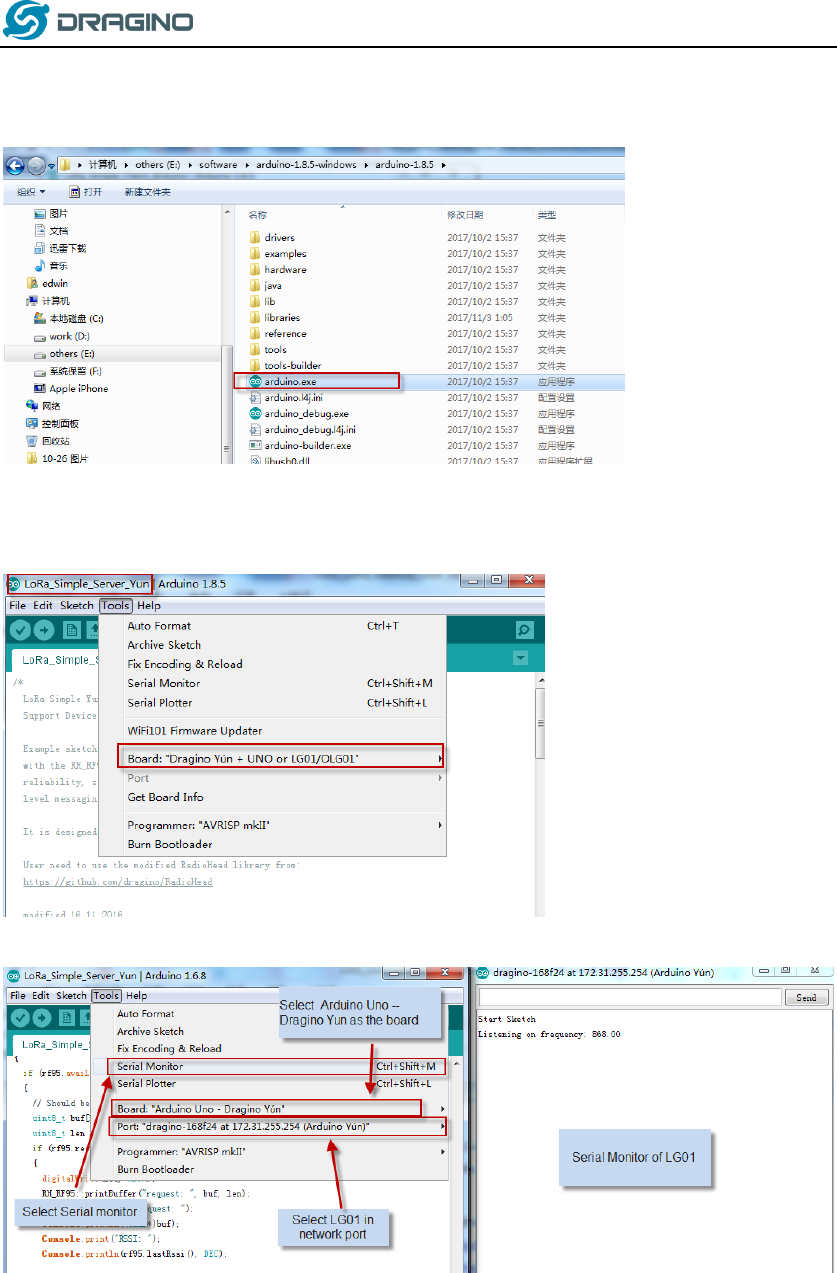Click Verify checkmark in Arduino 1.6.8 toolbar

pos(20,1018)
